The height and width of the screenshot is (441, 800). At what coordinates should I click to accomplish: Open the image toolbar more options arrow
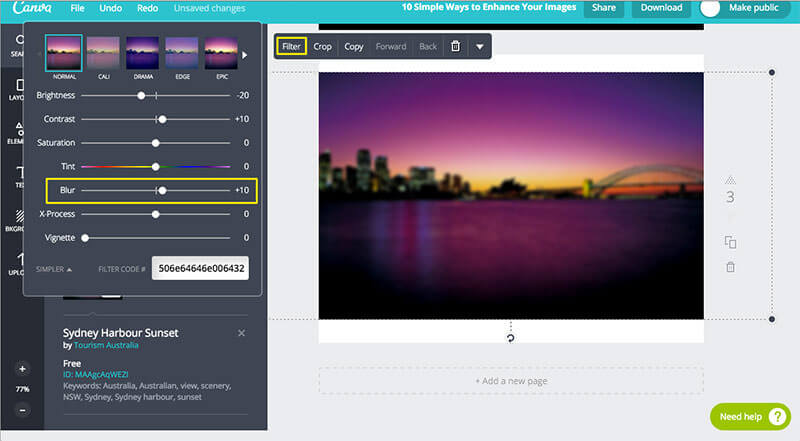tap(479, 47)
